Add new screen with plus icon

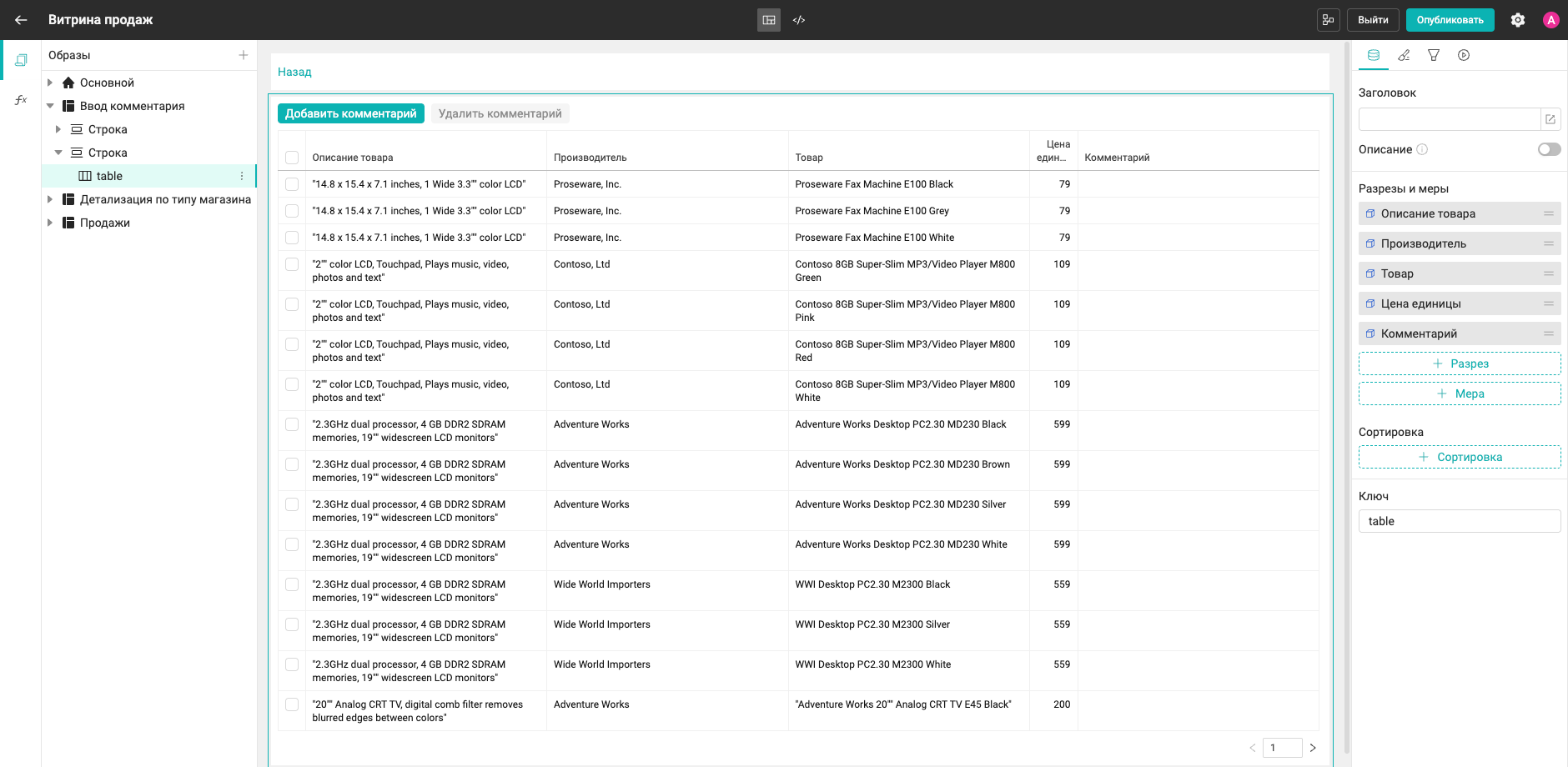tap(244, 55)
